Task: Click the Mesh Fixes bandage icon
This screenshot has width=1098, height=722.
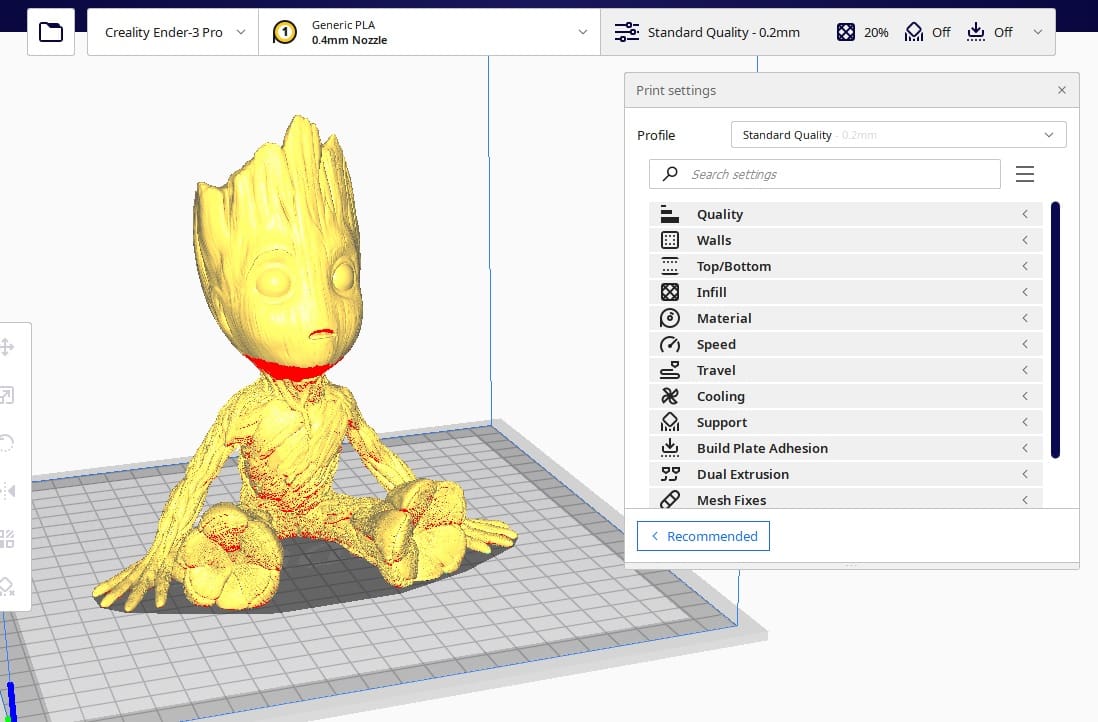Action: click(669, 499)
